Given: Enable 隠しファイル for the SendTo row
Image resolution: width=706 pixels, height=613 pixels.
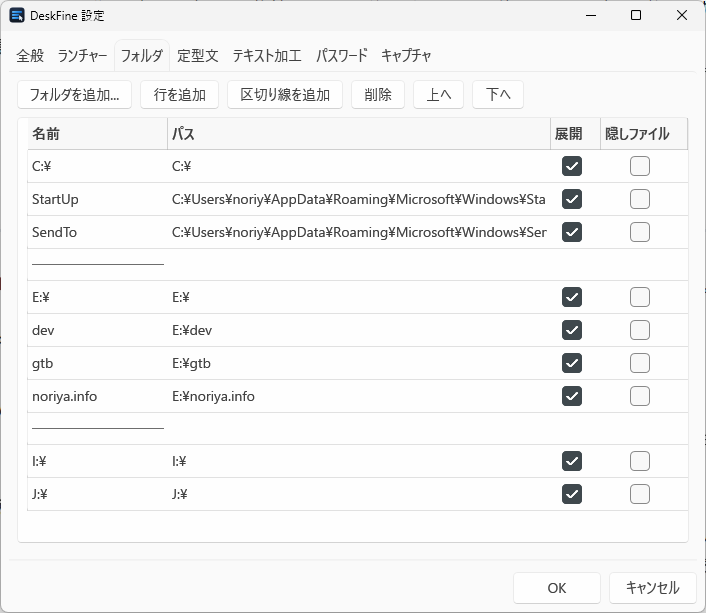Looking at the screenshot, I should [x=640, y=232].
